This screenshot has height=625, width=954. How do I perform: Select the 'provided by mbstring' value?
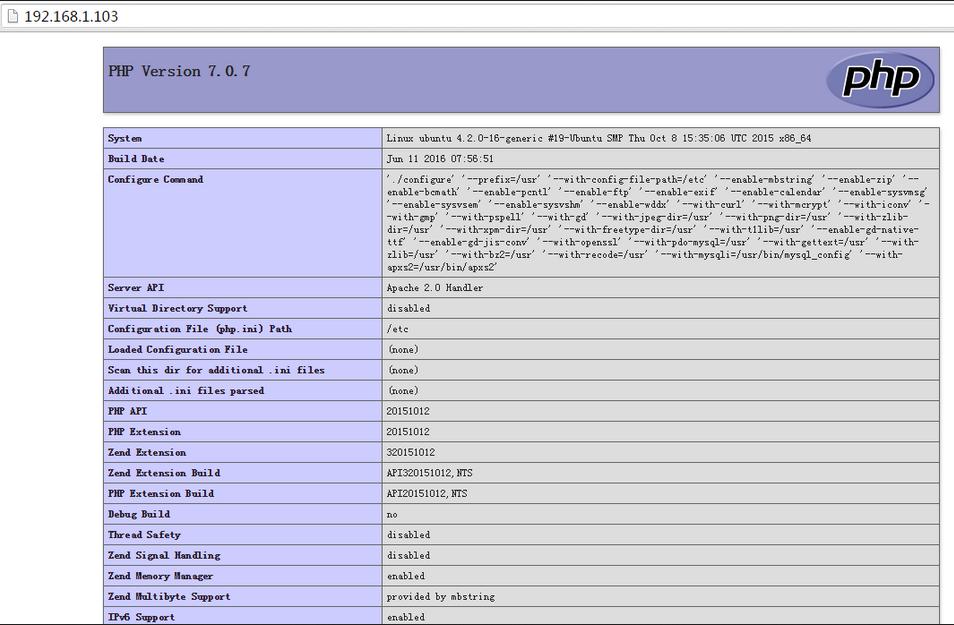(440, 597)
